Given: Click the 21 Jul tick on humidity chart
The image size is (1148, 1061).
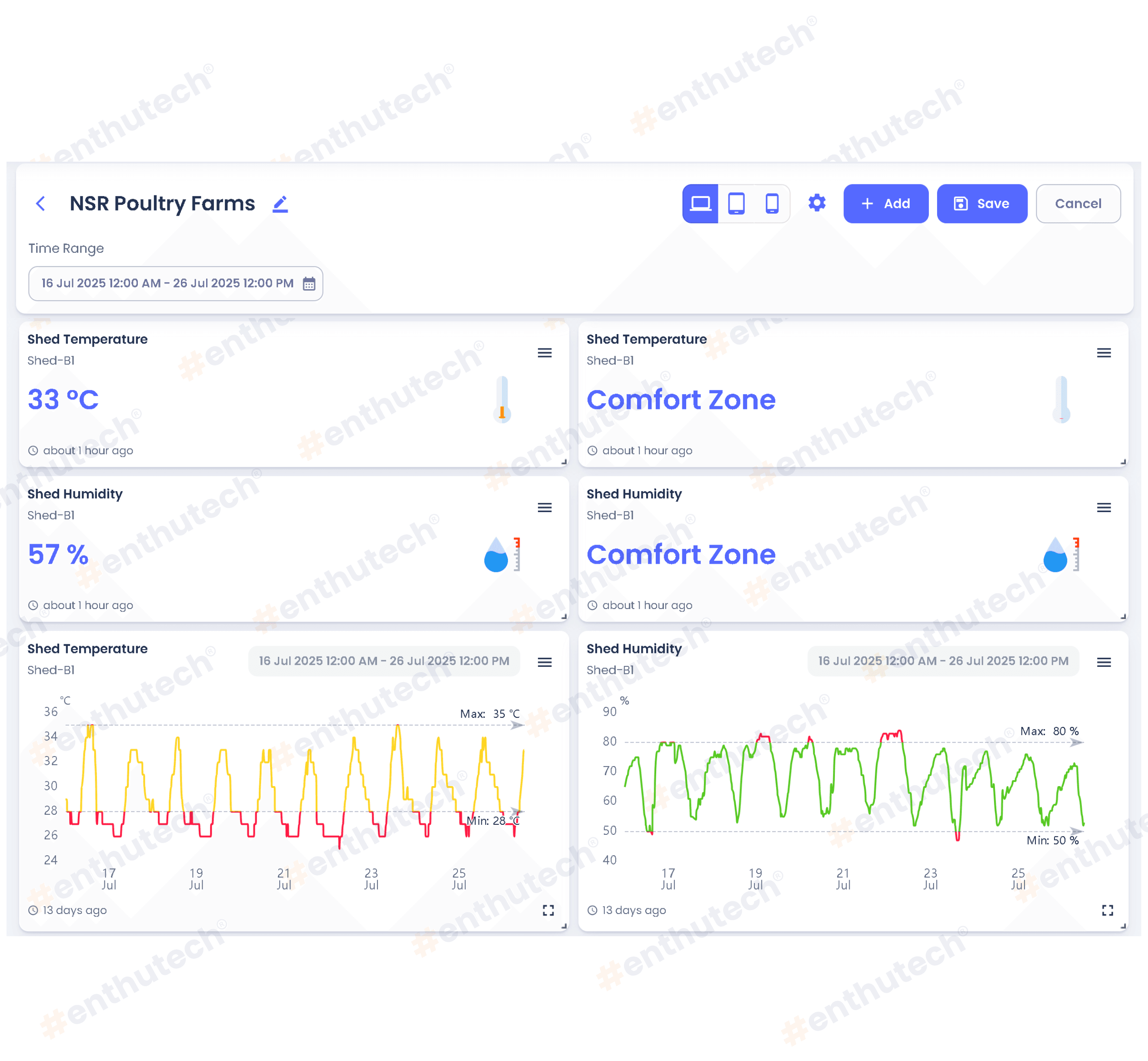Looking at the screenshot, I should click(x=843, y=879).
